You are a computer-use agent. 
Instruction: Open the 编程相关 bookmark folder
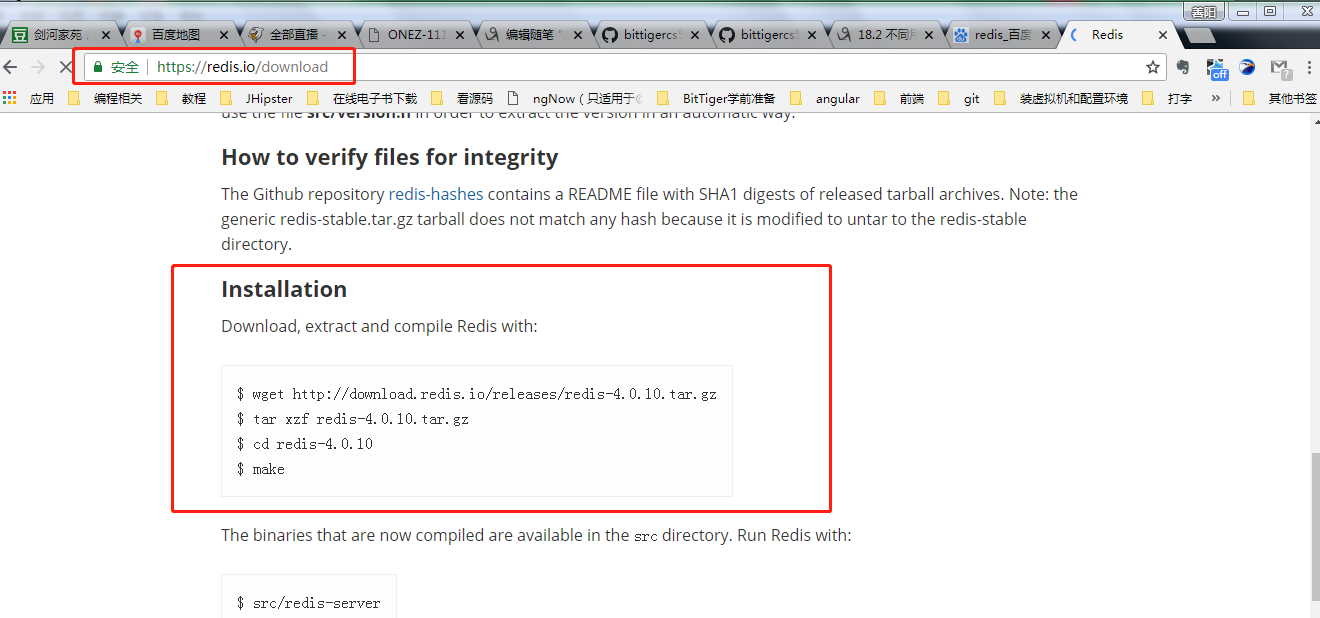pos(105,98)
